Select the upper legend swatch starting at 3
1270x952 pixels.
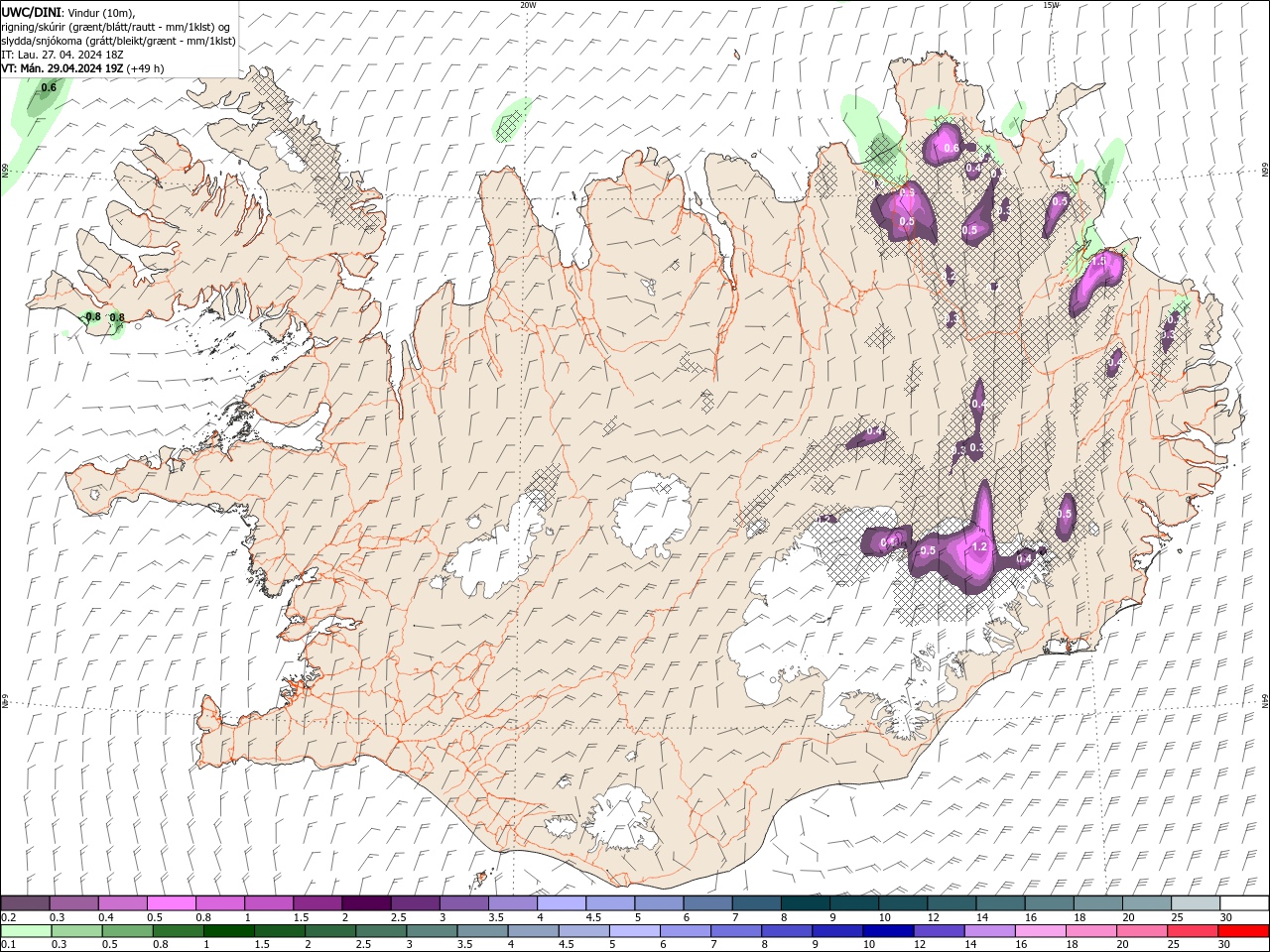tap(464, 903)
